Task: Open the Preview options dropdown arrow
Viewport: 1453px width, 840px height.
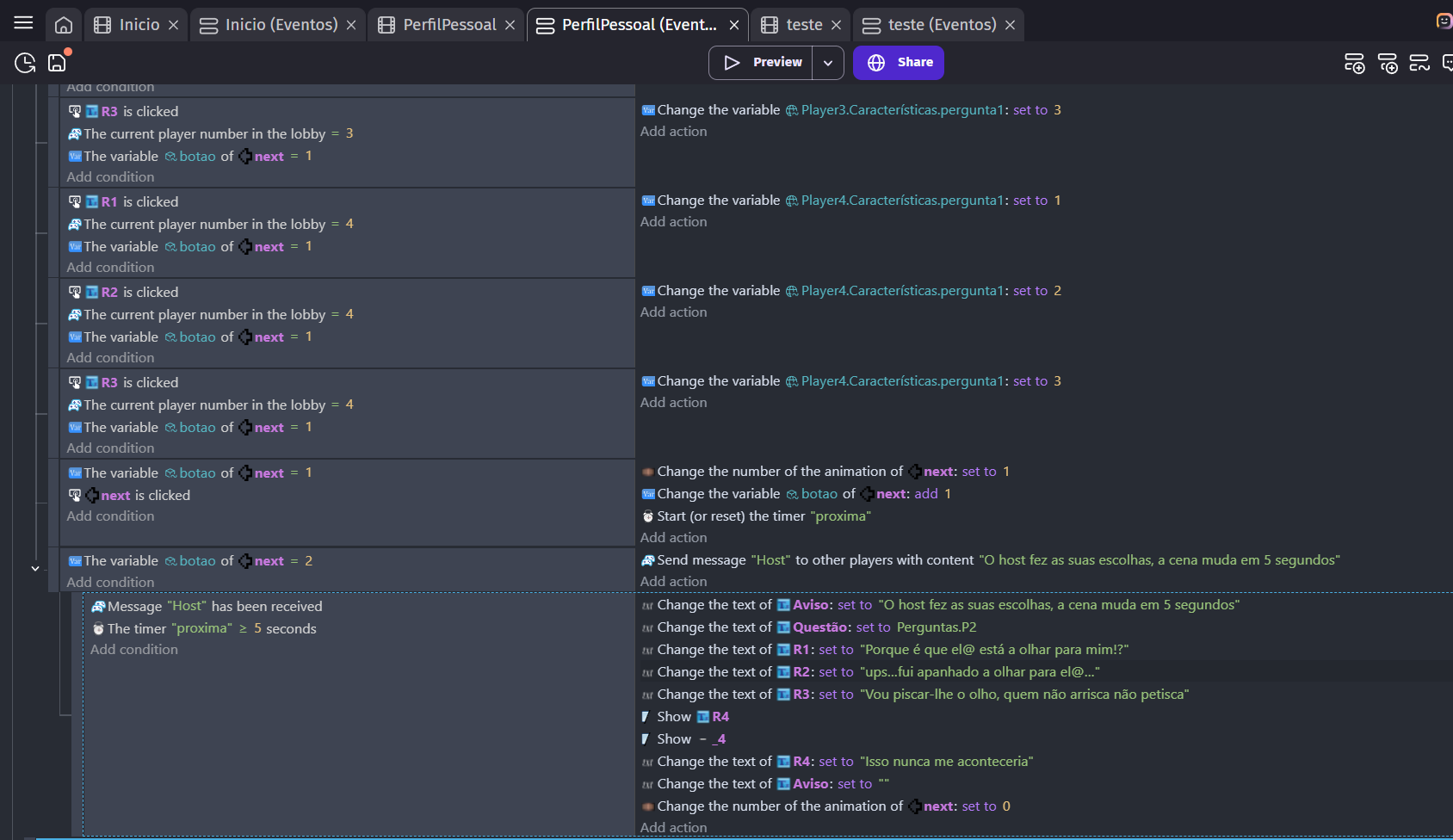Action: point(828,63)
